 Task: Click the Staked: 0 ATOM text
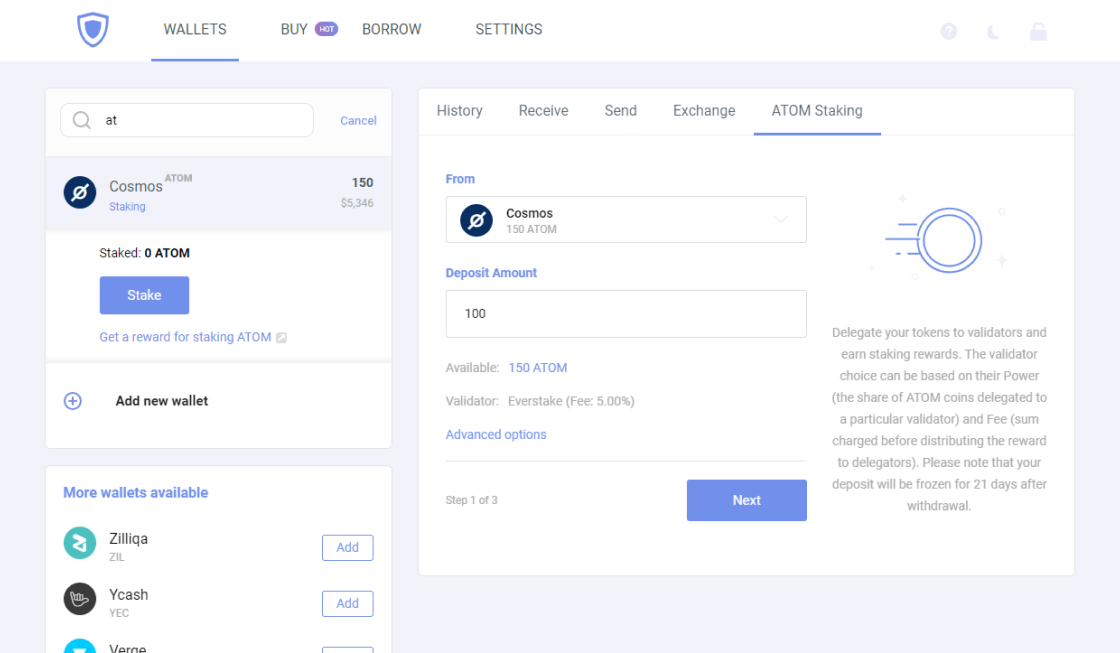(x=144, y=253)
